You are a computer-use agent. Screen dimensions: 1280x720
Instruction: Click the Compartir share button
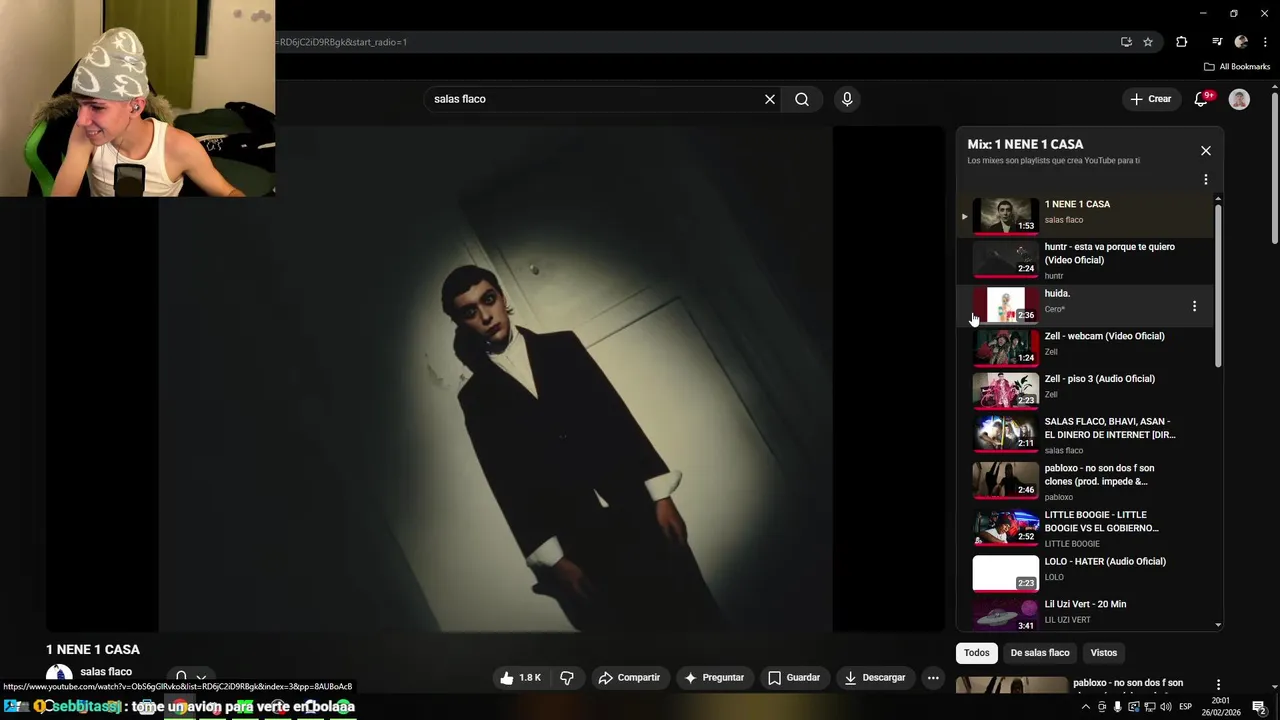click(x=629, y=677)
